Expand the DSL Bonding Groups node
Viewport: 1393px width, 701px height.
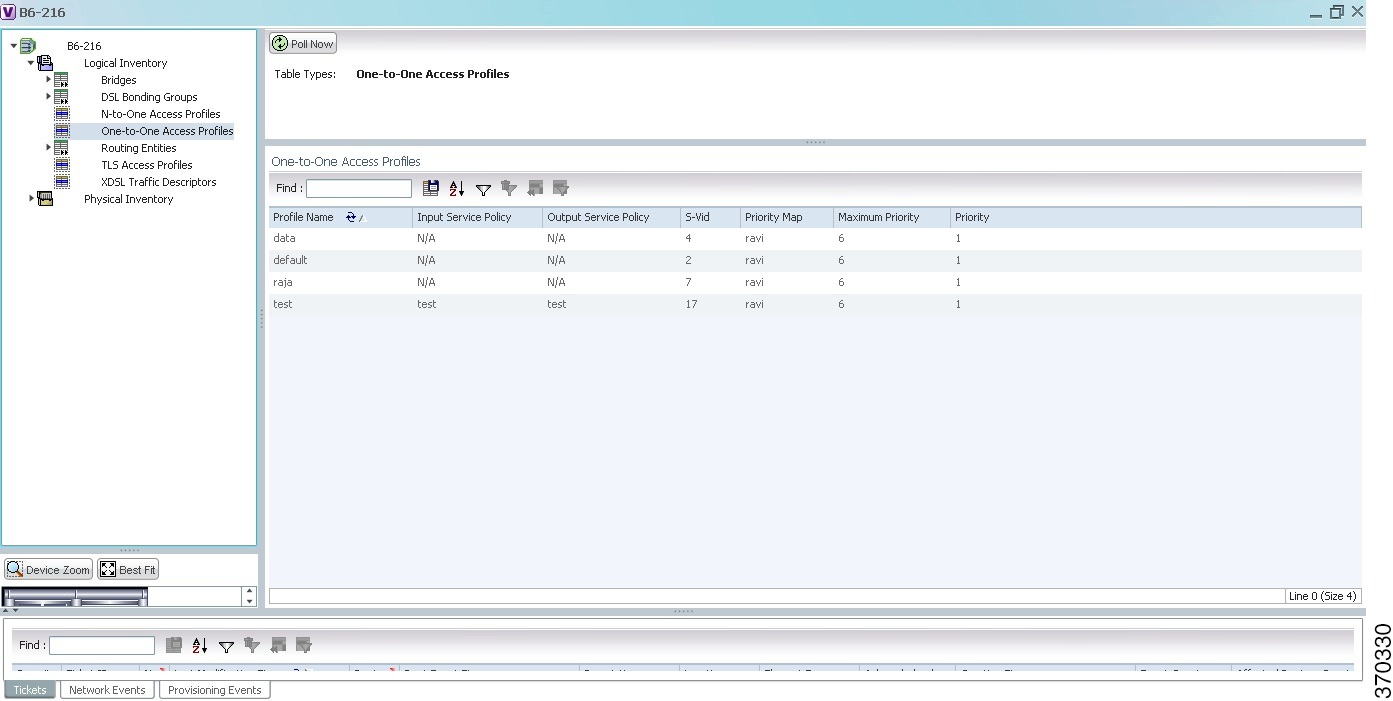[48, 97]
